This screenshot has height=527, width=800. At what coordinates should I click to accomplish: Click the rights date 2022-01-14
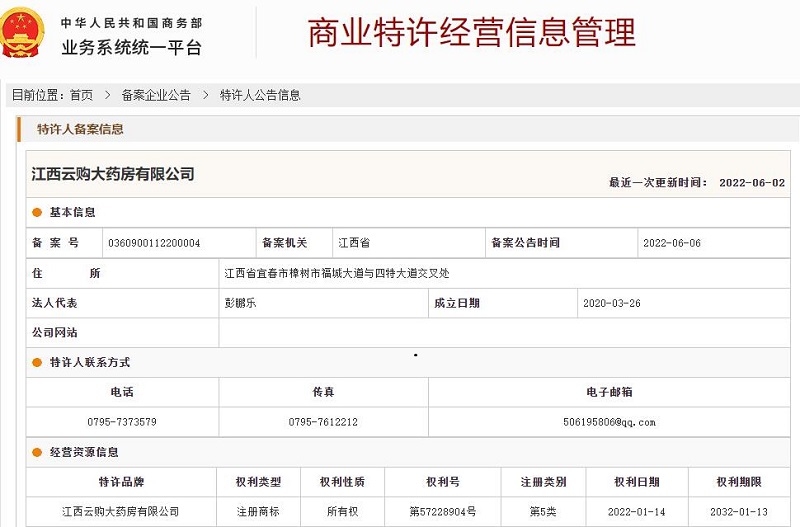tap(637, 512)
